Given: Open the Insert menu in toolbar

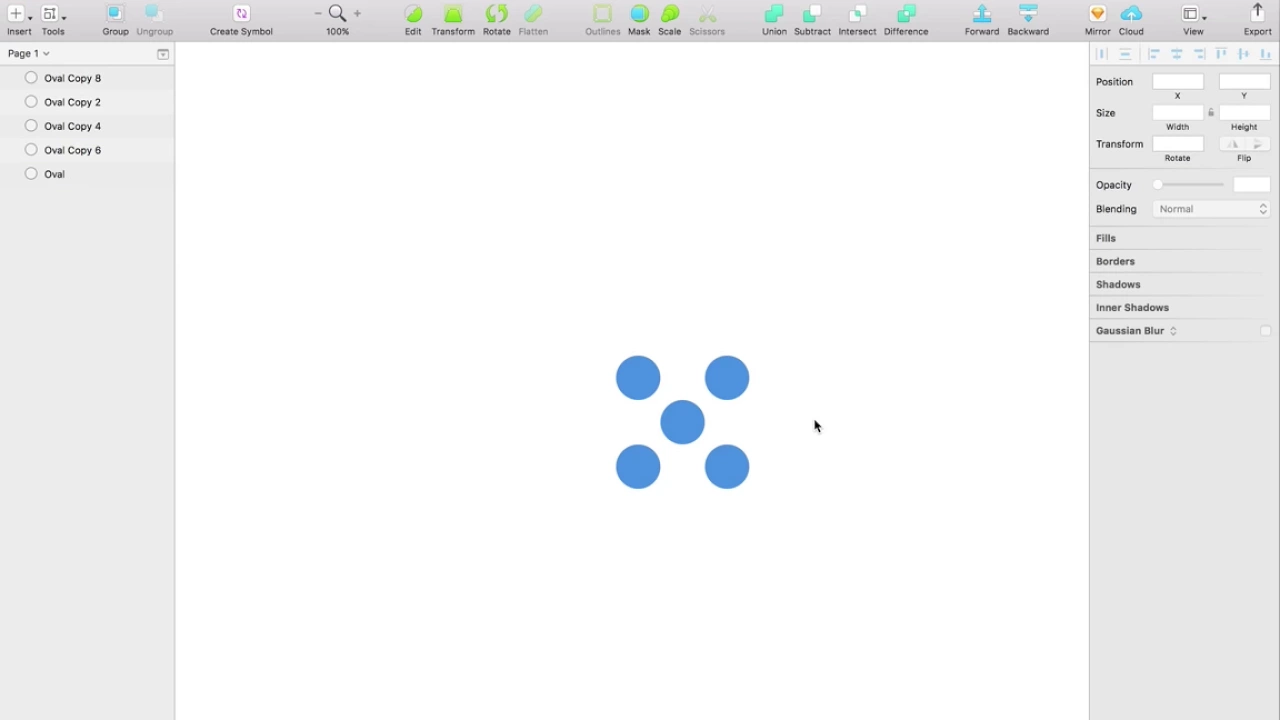Looking at the screenshot, I should pos(19,19).
